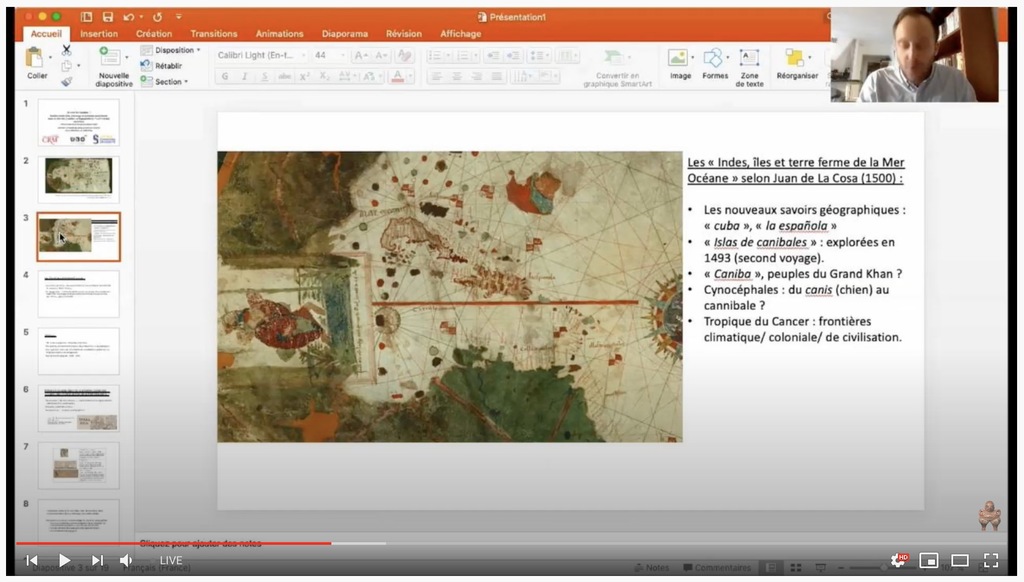The height and width of the screenshot is (582, 1024).
Task: Mute the video with the speaker icon
Action: tap(126, 560)
